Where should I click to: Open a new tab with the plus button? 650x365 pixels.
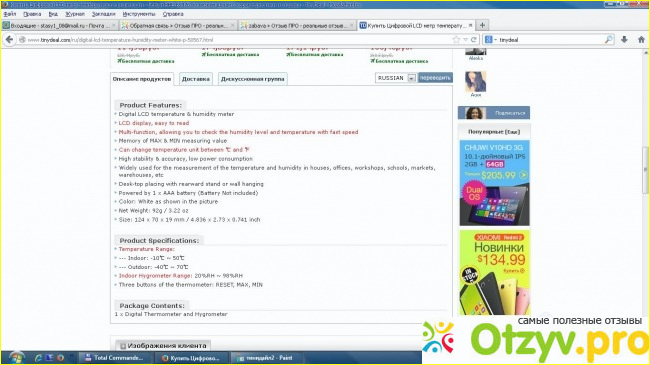[482, 25]
